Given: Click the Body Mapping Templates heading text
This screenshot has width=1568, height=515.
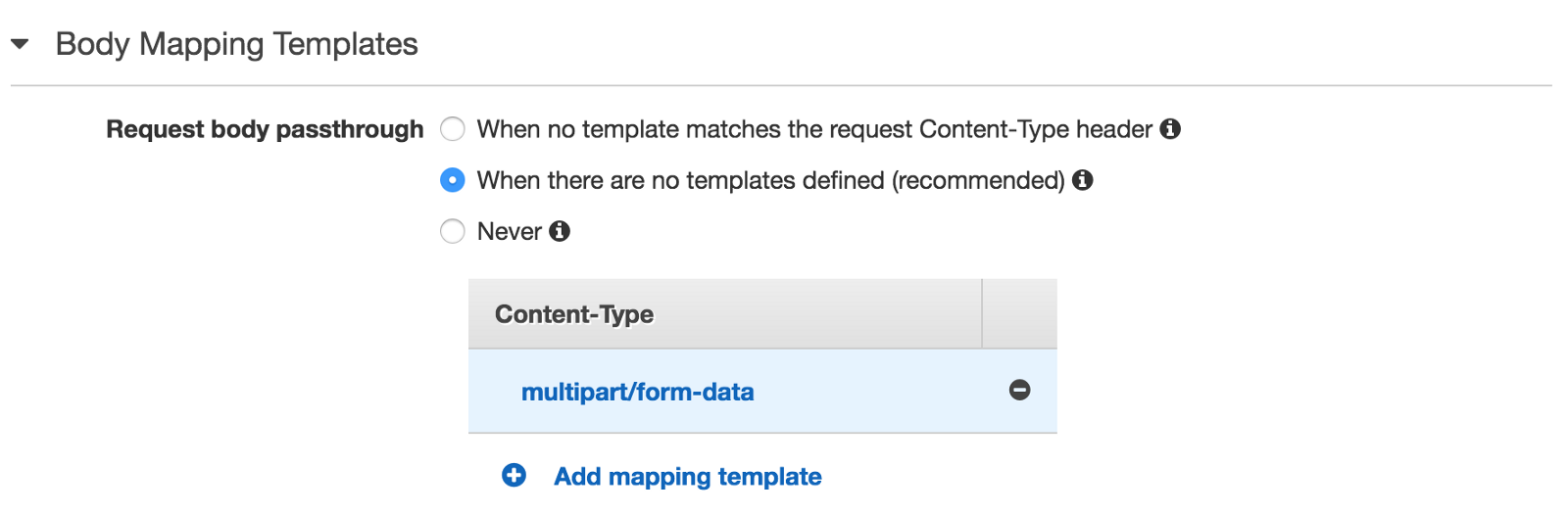Looking at the screenshot, I should pos(236,44).
